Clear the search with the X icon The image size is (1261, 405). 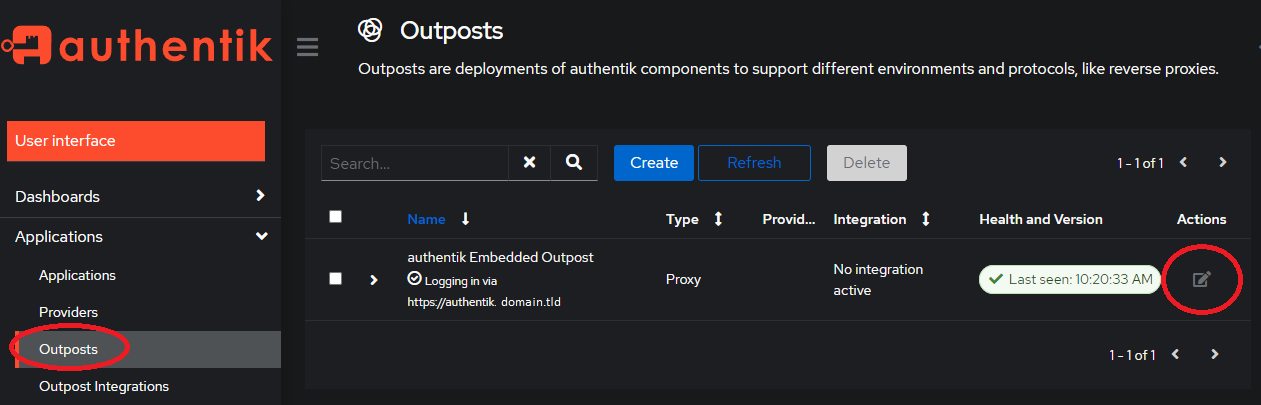click(530, 162)
